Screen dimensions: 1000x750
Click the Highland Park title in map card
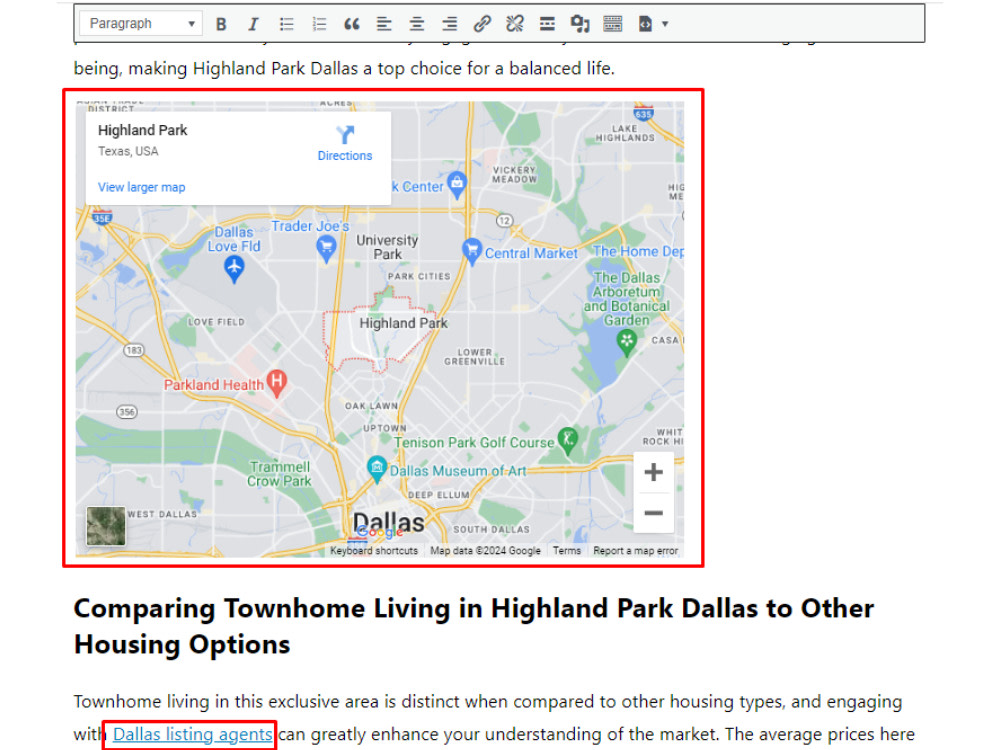tap(142, 130)
